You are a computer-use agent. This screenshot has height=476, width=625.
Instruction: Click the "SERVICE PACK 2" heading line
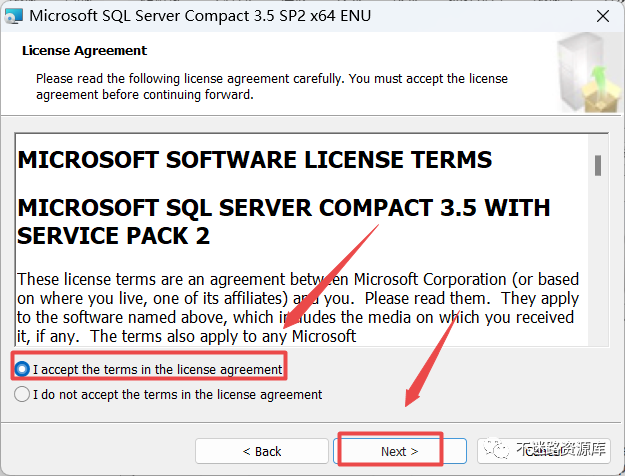113,236
